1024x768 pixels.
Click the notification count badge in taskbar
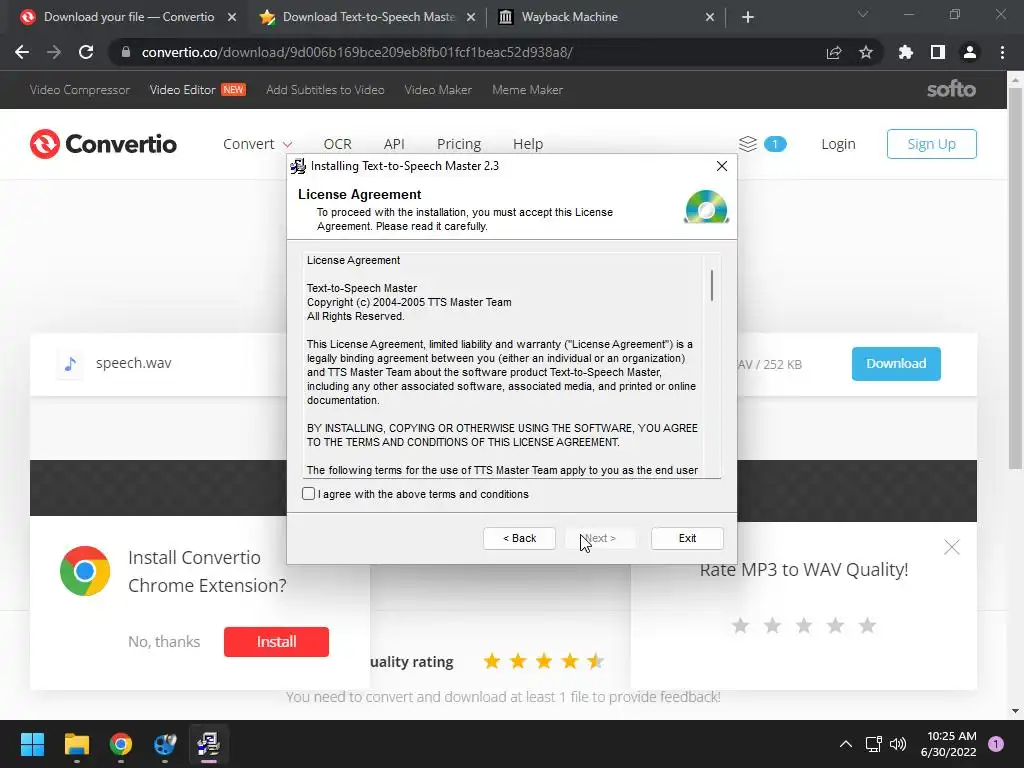point(996,744)
